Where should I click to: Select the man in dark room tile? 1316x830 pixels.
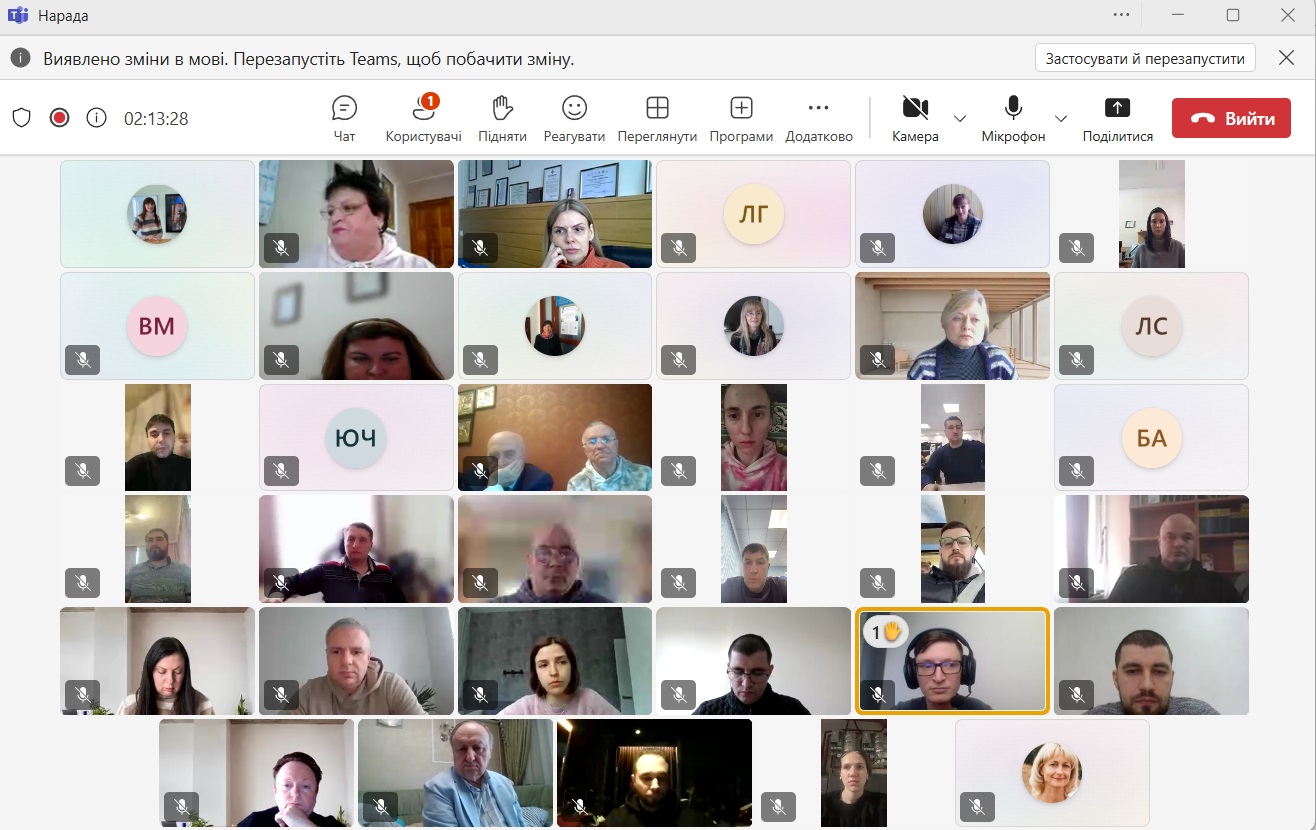click(654, 773)
